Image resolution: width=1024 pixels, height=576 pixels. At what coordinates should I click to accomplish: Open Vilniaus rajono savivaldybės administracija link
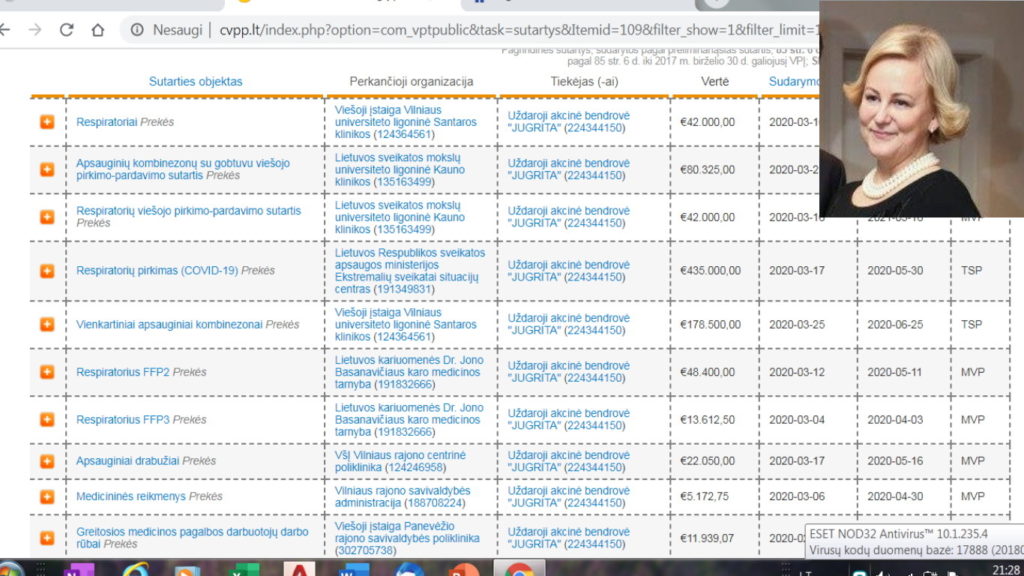click(x=402, y=497)
